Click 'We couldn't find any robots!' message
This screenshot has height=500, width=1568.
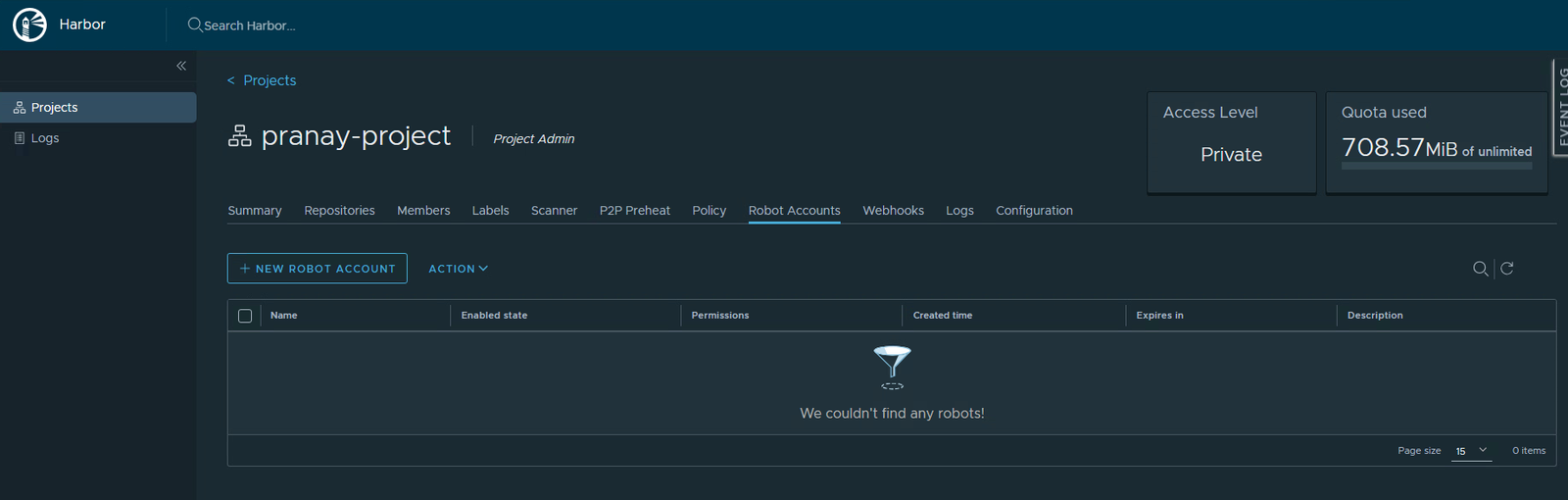[892, 414]
